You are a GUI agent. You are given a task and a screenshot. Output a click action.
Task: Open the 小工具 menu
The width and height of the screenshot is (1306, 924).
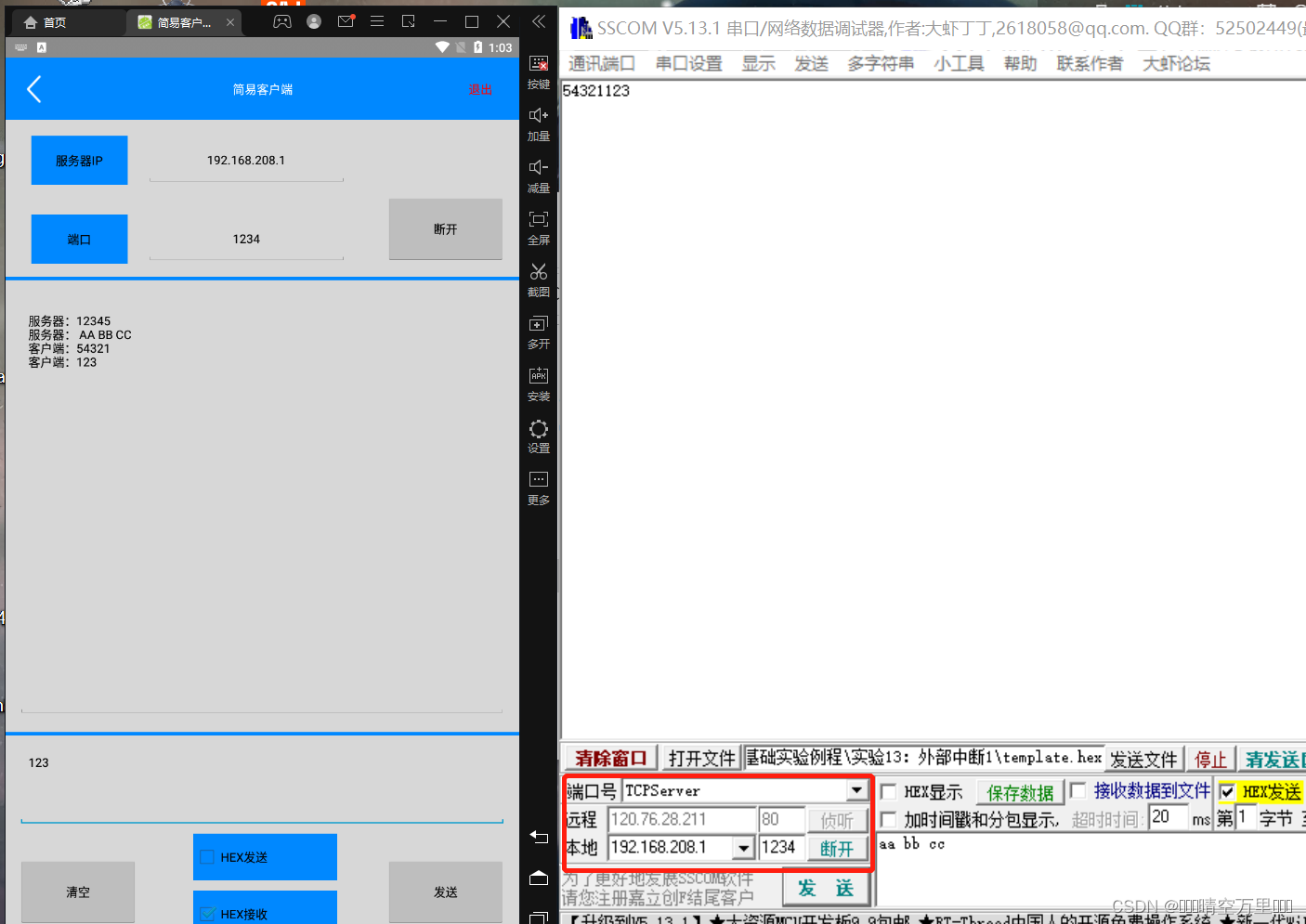point(959,63)
